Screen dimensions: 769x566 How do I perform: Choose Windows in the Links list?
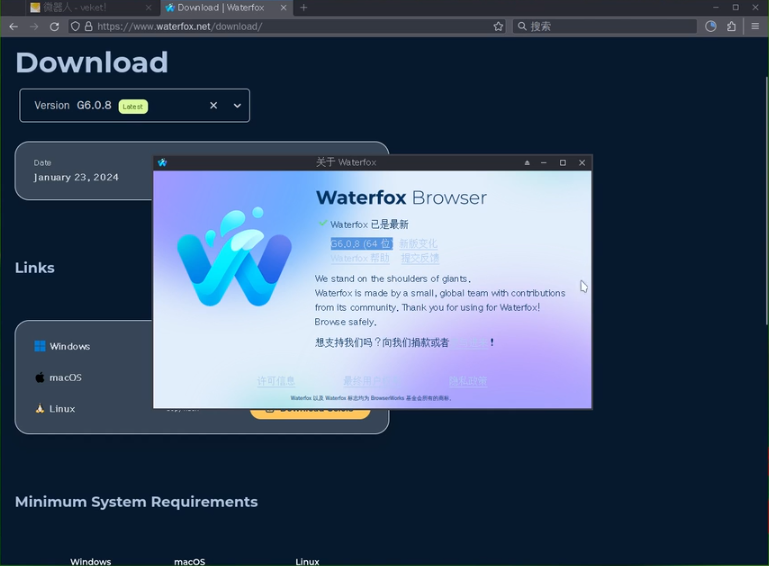70,346
